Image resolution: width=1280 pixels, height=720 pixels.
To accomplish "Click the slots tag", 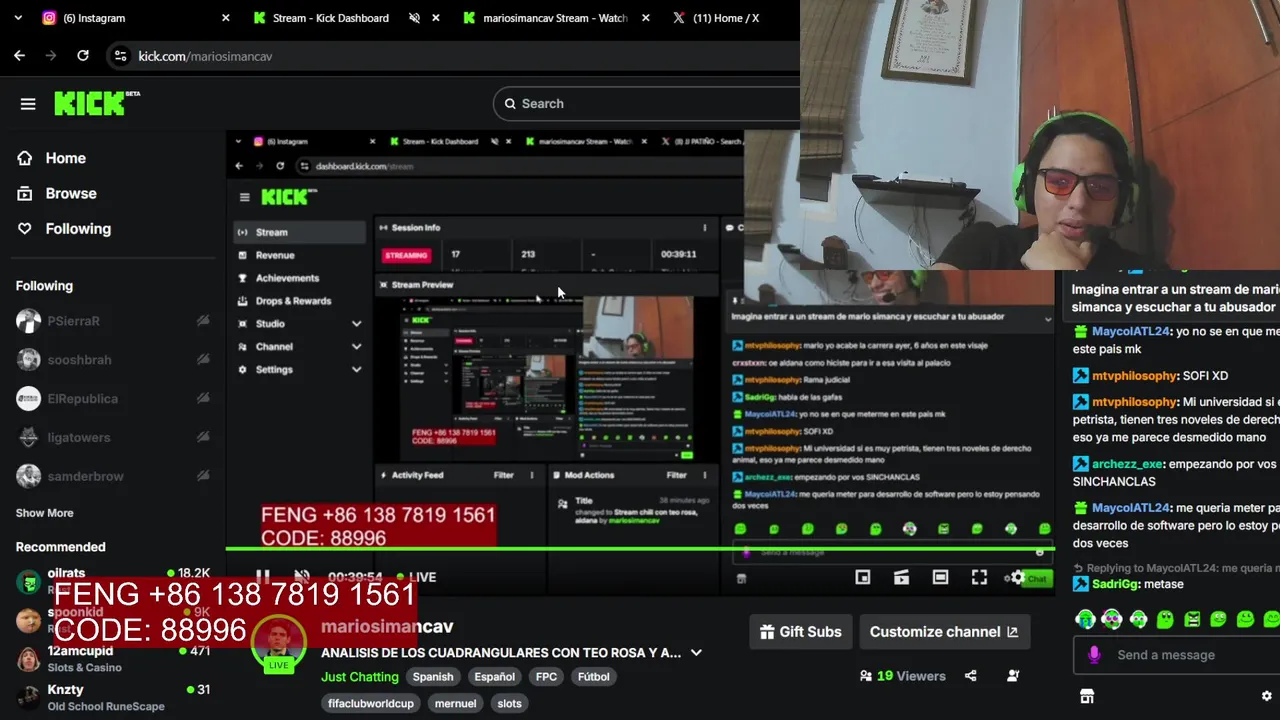I will point(509,703).
